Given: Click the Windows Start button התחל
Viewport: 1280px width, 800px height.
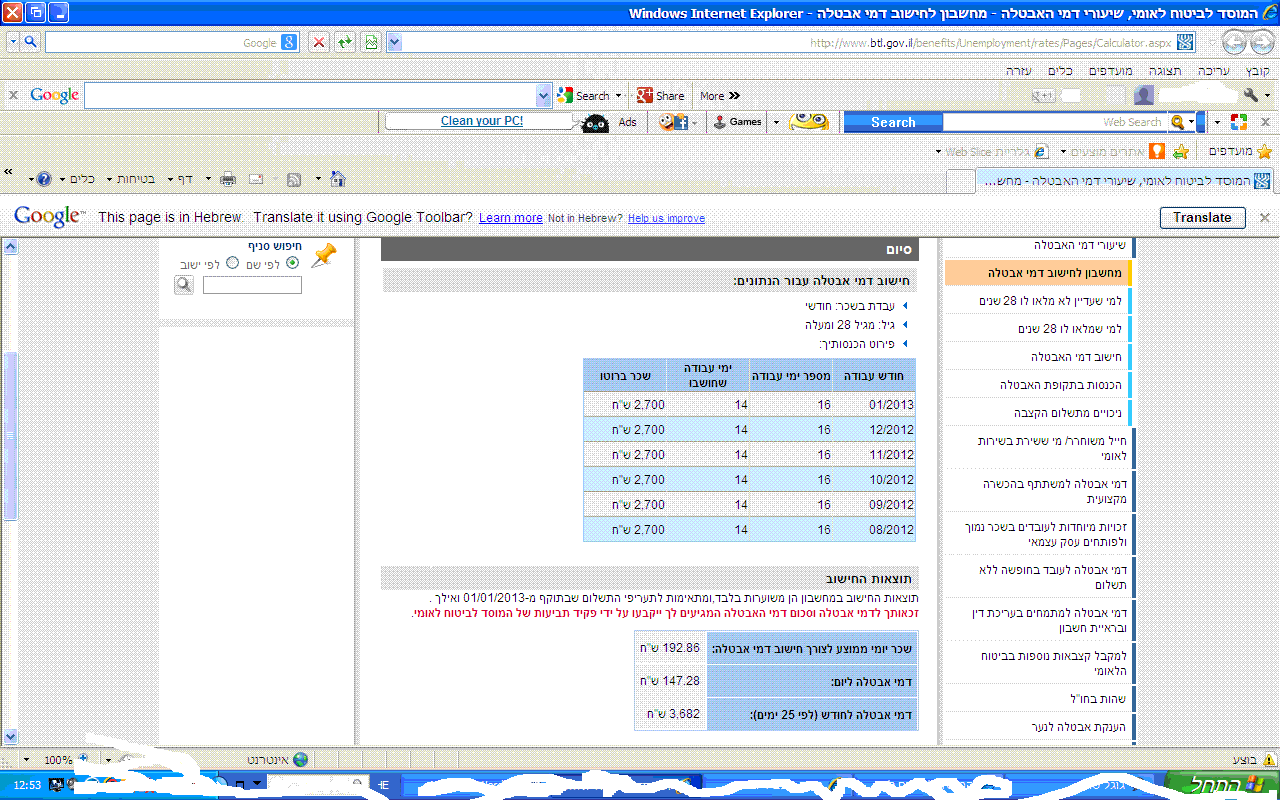Looking at the screenshot, I should (1222, 784).
